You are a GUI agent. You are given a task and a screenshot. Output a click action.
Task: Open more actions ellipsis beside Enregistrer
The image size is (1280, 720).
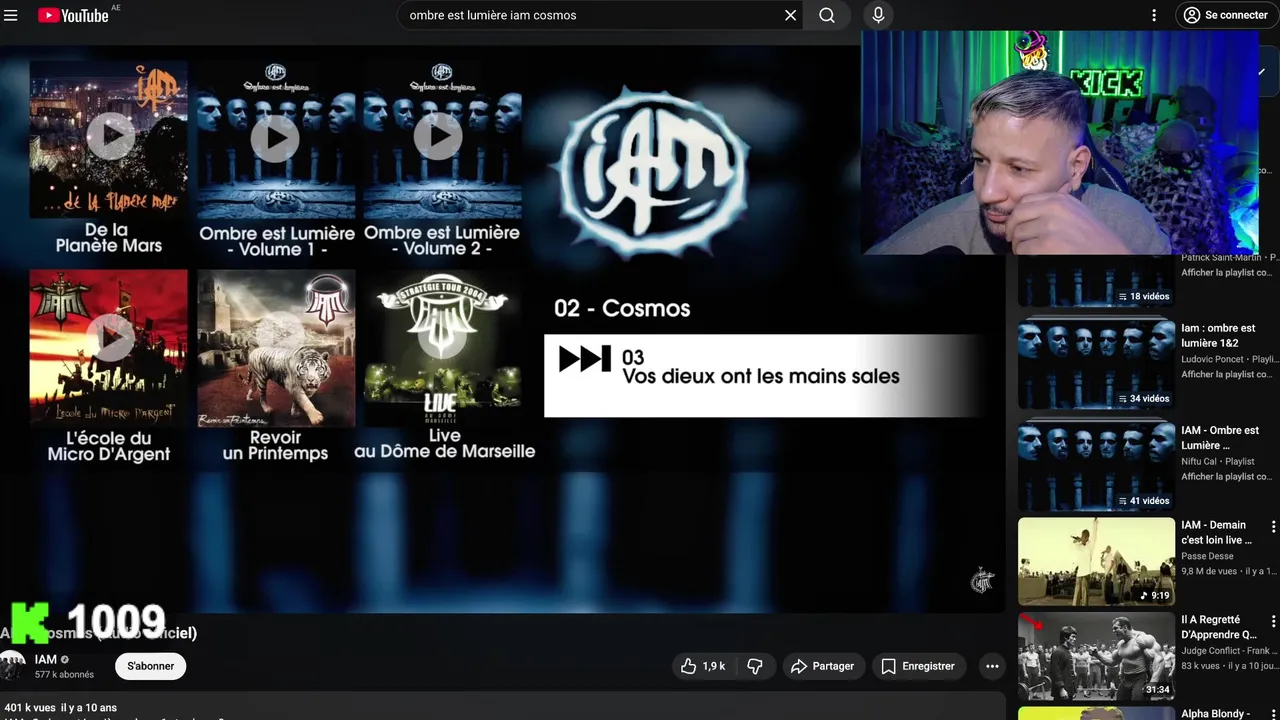pyautogui.click(x=992, y=666)
